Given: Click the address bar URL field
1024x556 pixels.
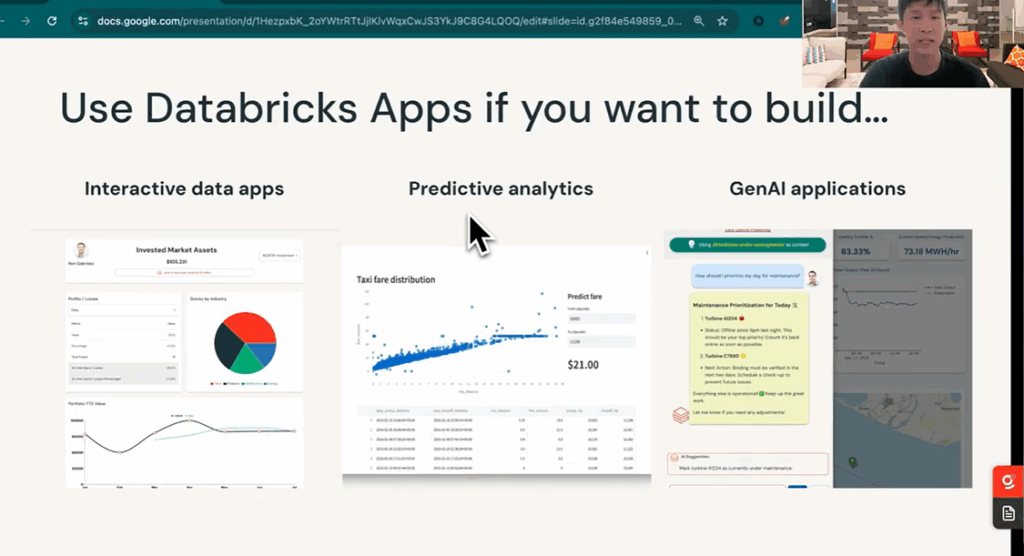Looking at the screenshot, I should (x=380, y=20).
